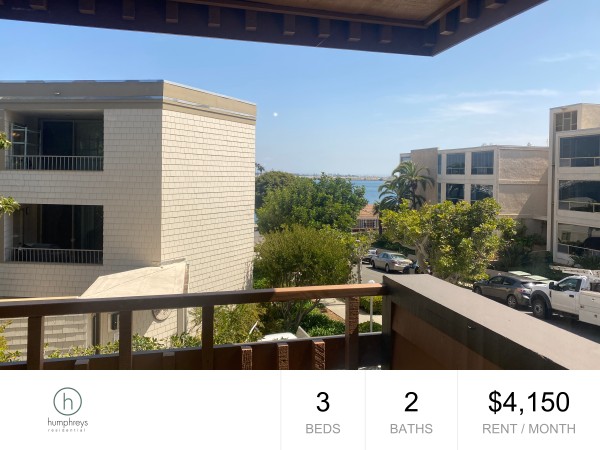Click the bay water view in photo
Image resolution: width=600 pixels, height=450 pixels.
pos(365,191)
